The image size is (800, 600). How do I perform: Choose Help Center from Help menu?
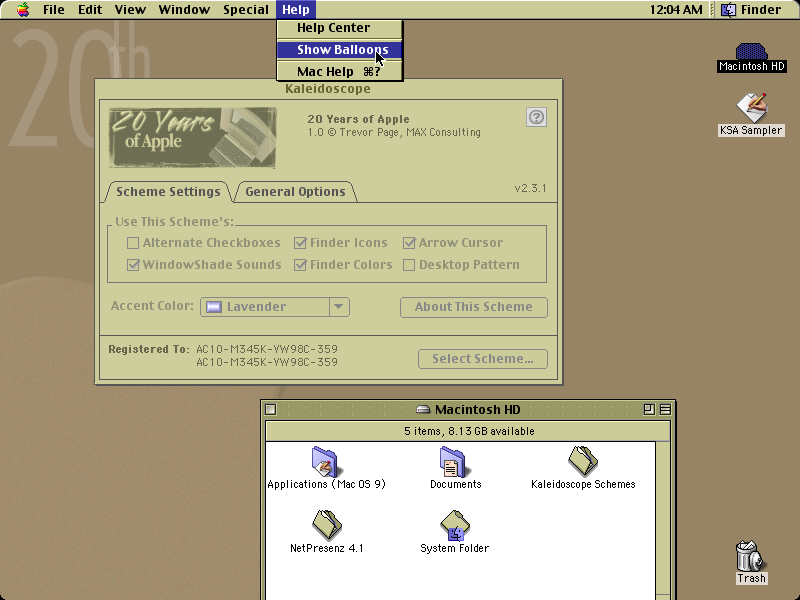tap(340, 28)
